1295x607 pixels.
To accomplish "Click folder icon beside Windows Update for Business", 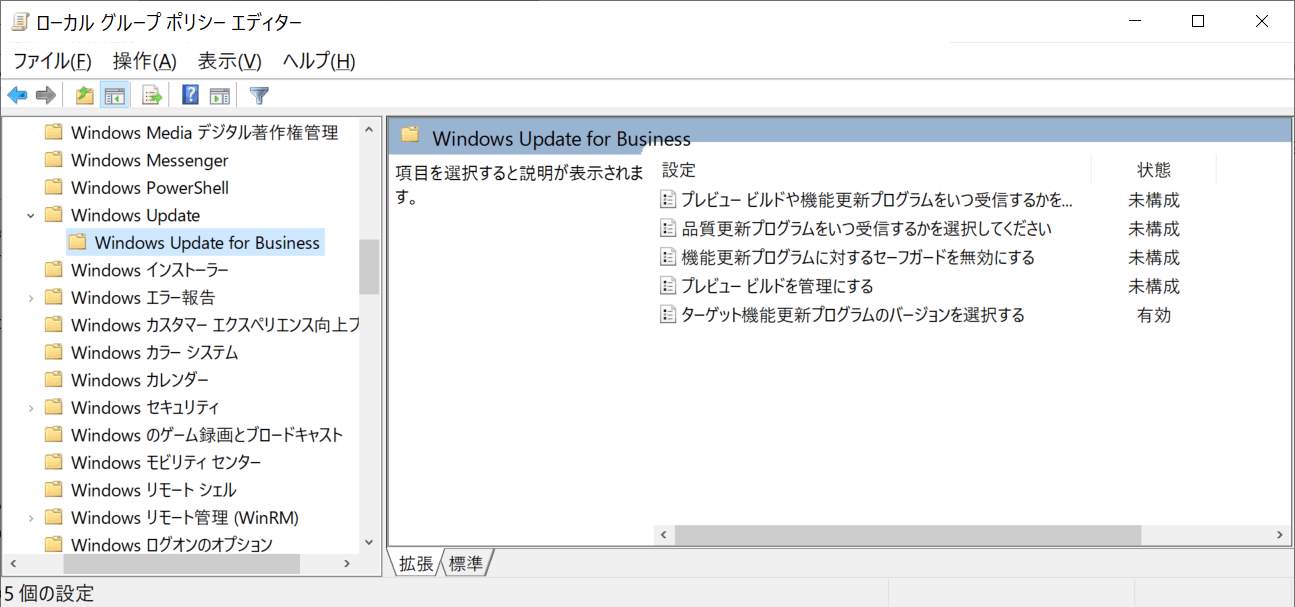I will (x=77, y=242).
